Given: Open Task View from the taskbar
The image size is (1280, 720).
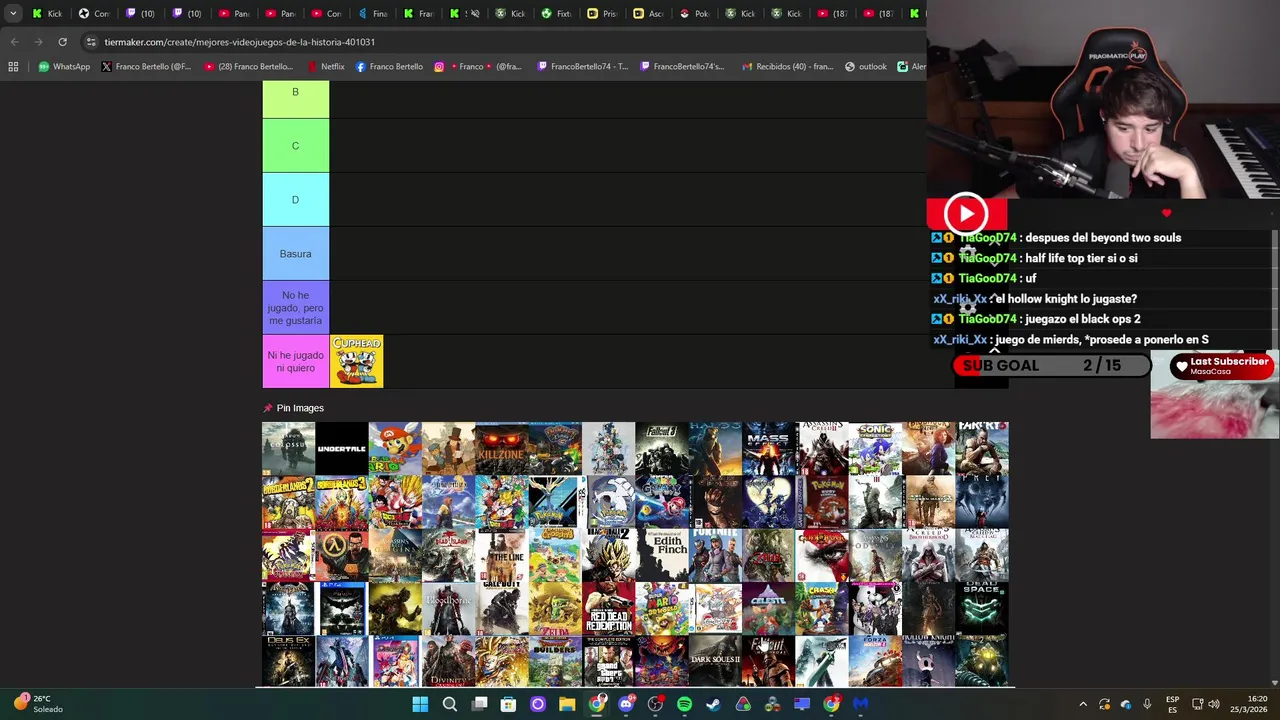Looking at the screenshot, I should point(479,704).
